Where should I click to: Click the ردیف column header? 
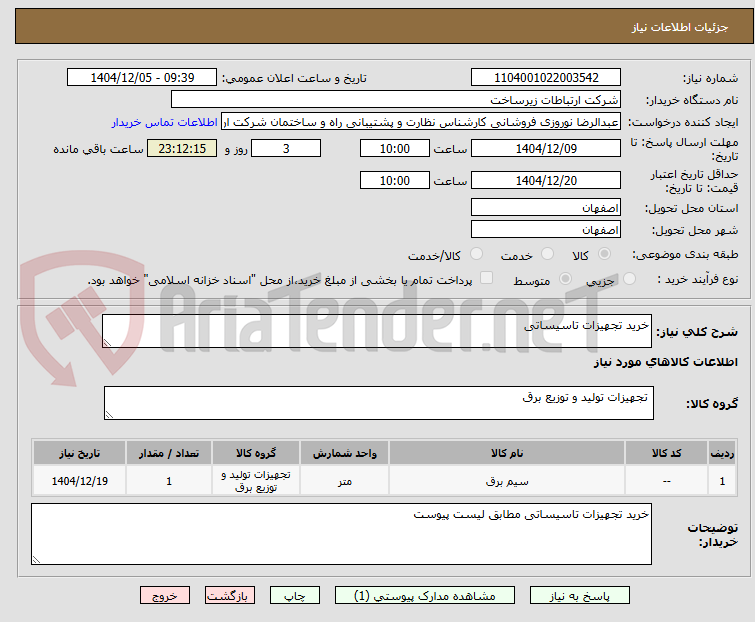click(722, 453)
